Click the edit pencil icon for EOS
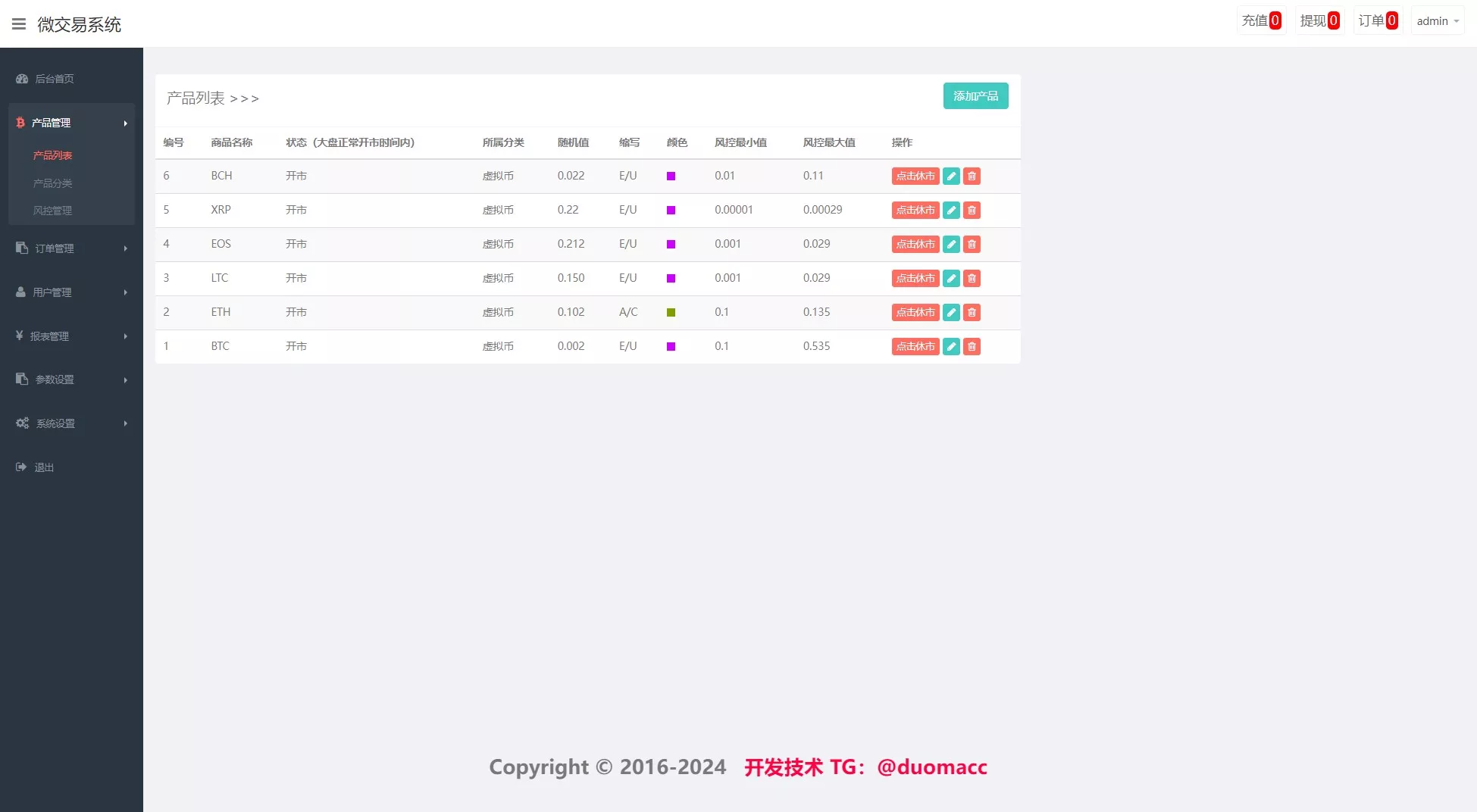This screenshot has width=1477, height=812. tap(951, 245)
